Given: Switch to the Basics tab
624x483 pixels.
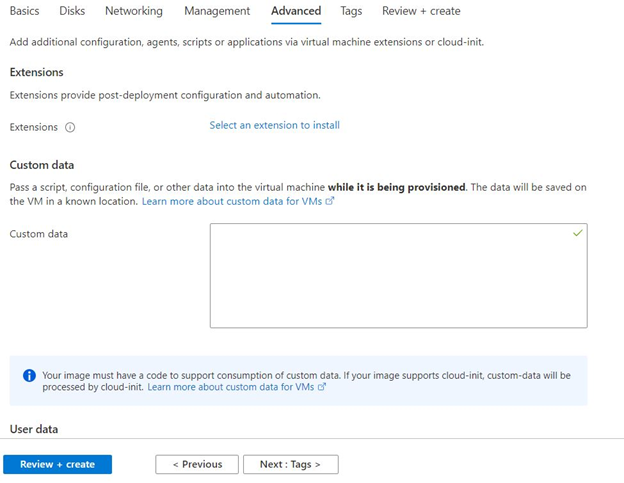Looking at the screenshot, I should [x=24, y=11].
